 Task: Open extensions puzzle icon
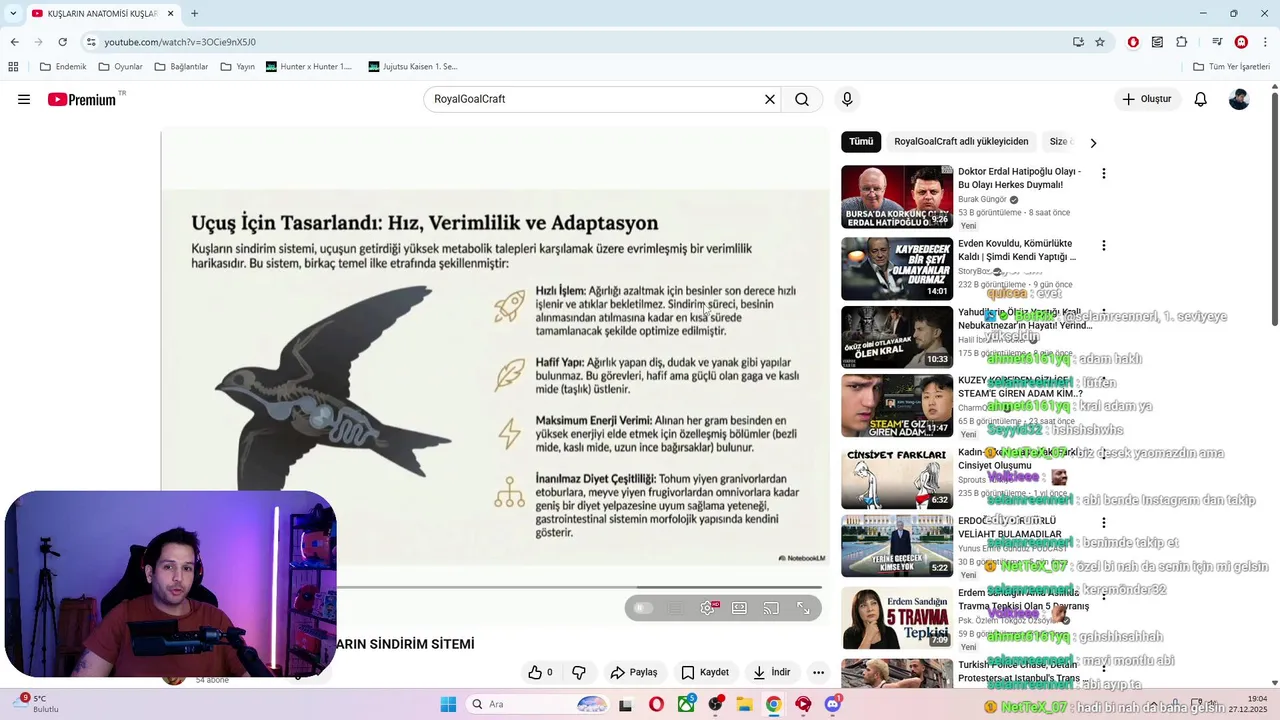(1181, 42)
